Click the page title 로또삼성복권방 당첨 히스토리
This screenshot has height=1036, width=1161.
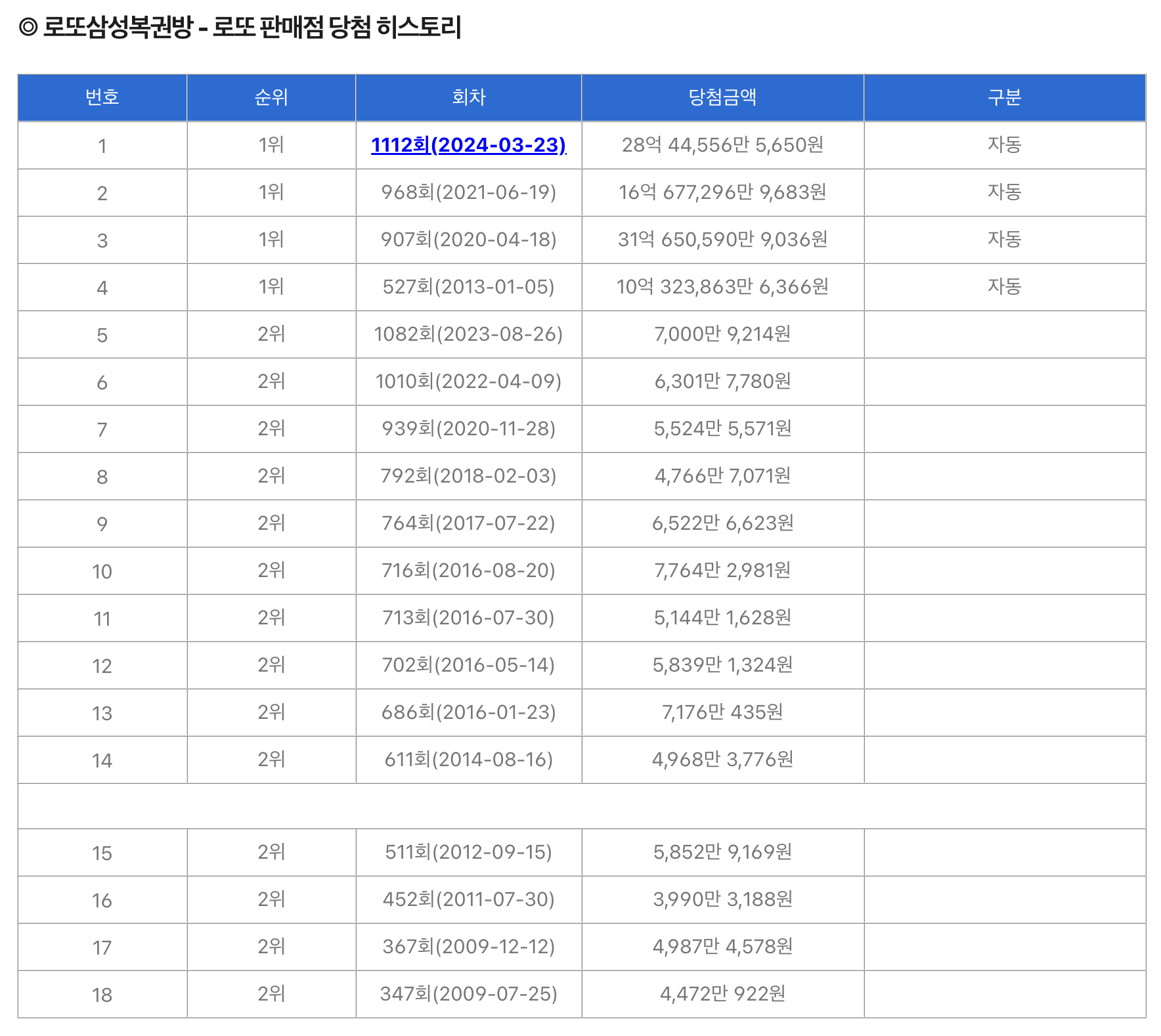pyautogui.click(x=240, y=27)
